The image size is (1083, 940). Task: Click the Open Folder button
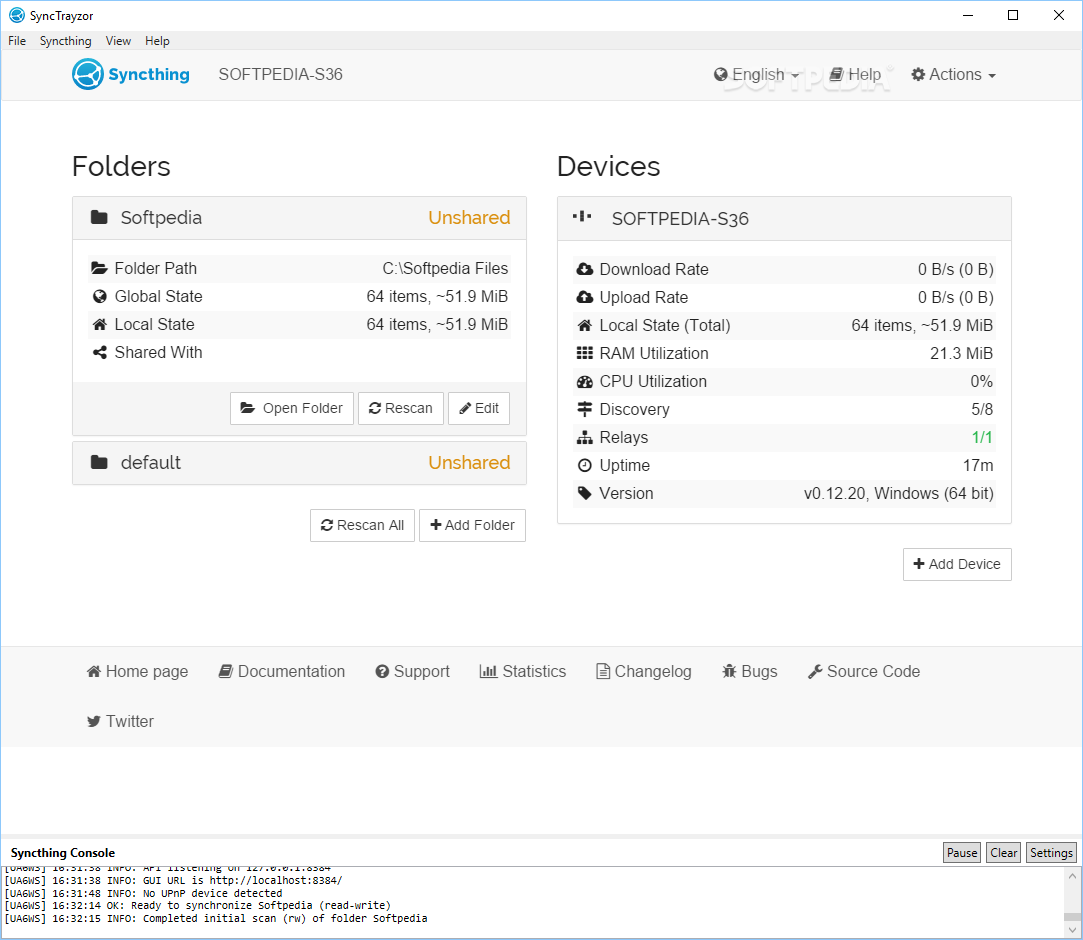pos(291,408)
